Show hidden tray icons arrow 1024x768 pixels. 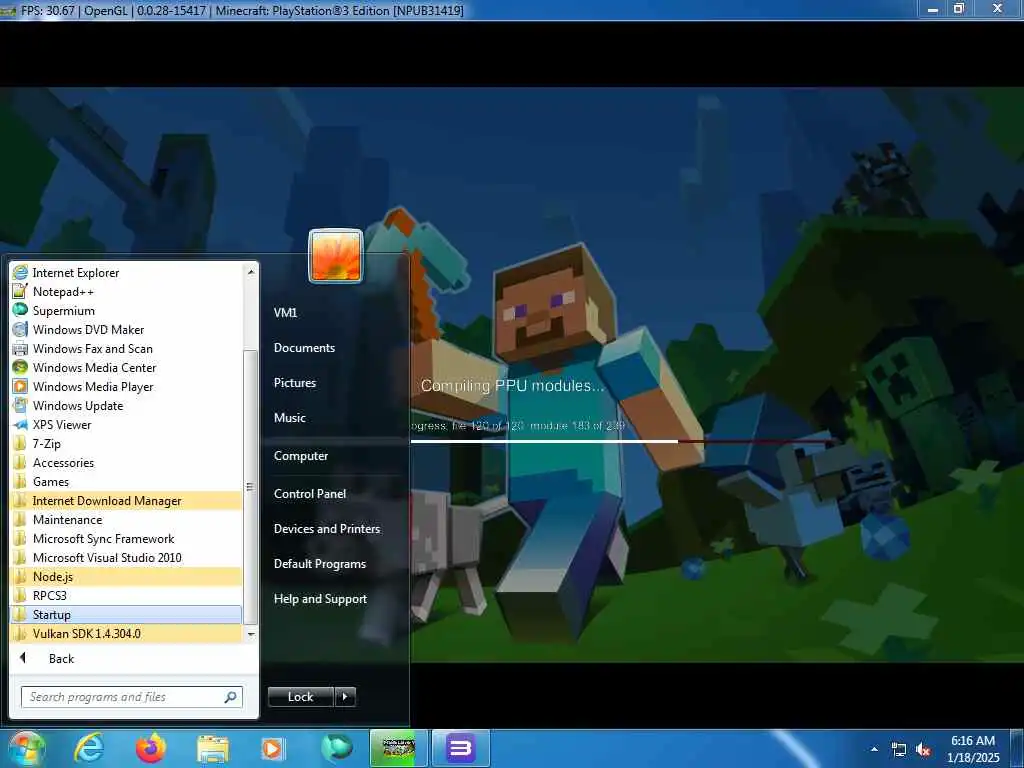click(874, 749)
